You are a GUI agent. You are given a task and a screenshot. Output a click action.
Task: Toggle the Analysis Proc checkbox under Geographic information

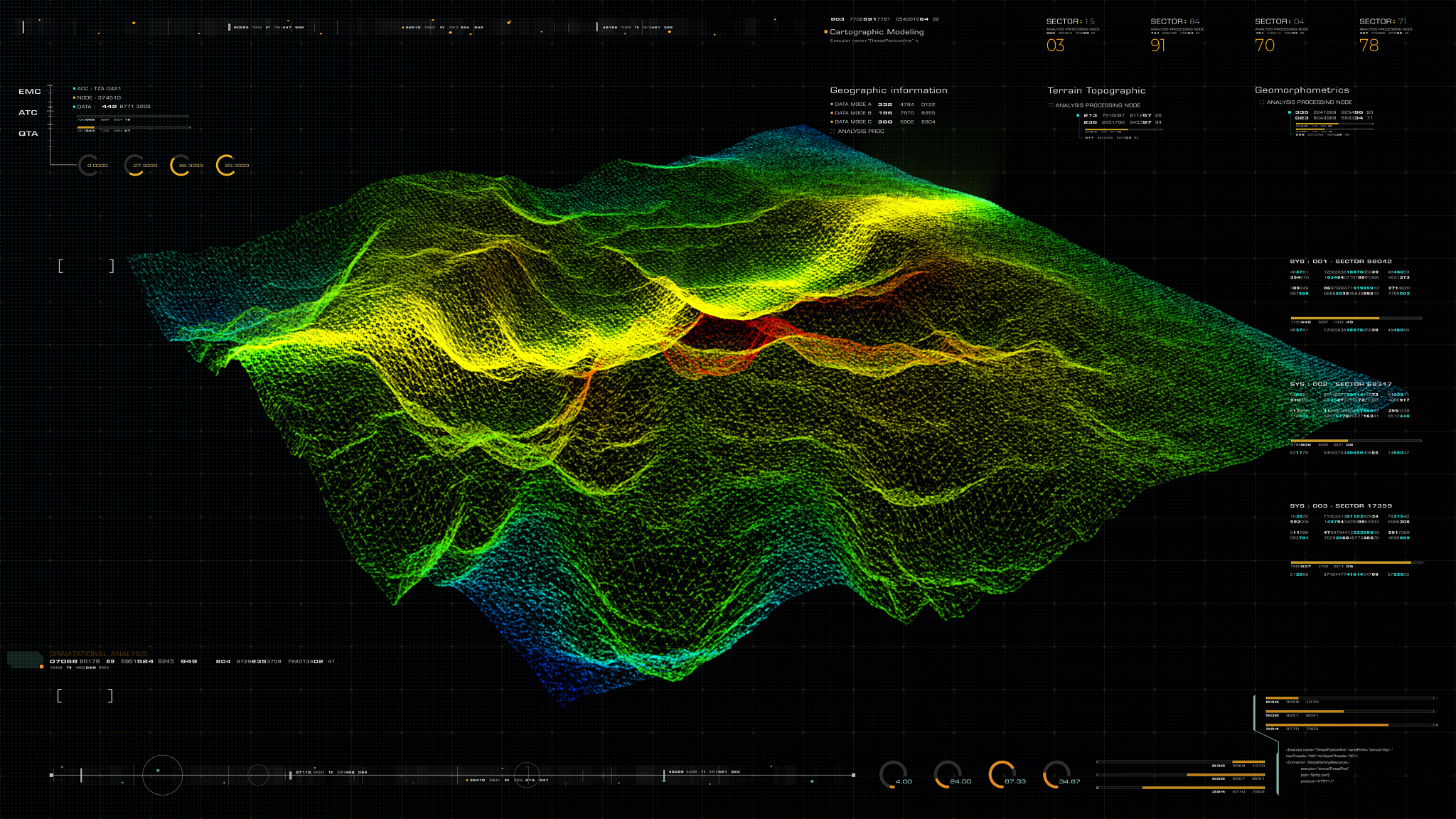[833, 132]
